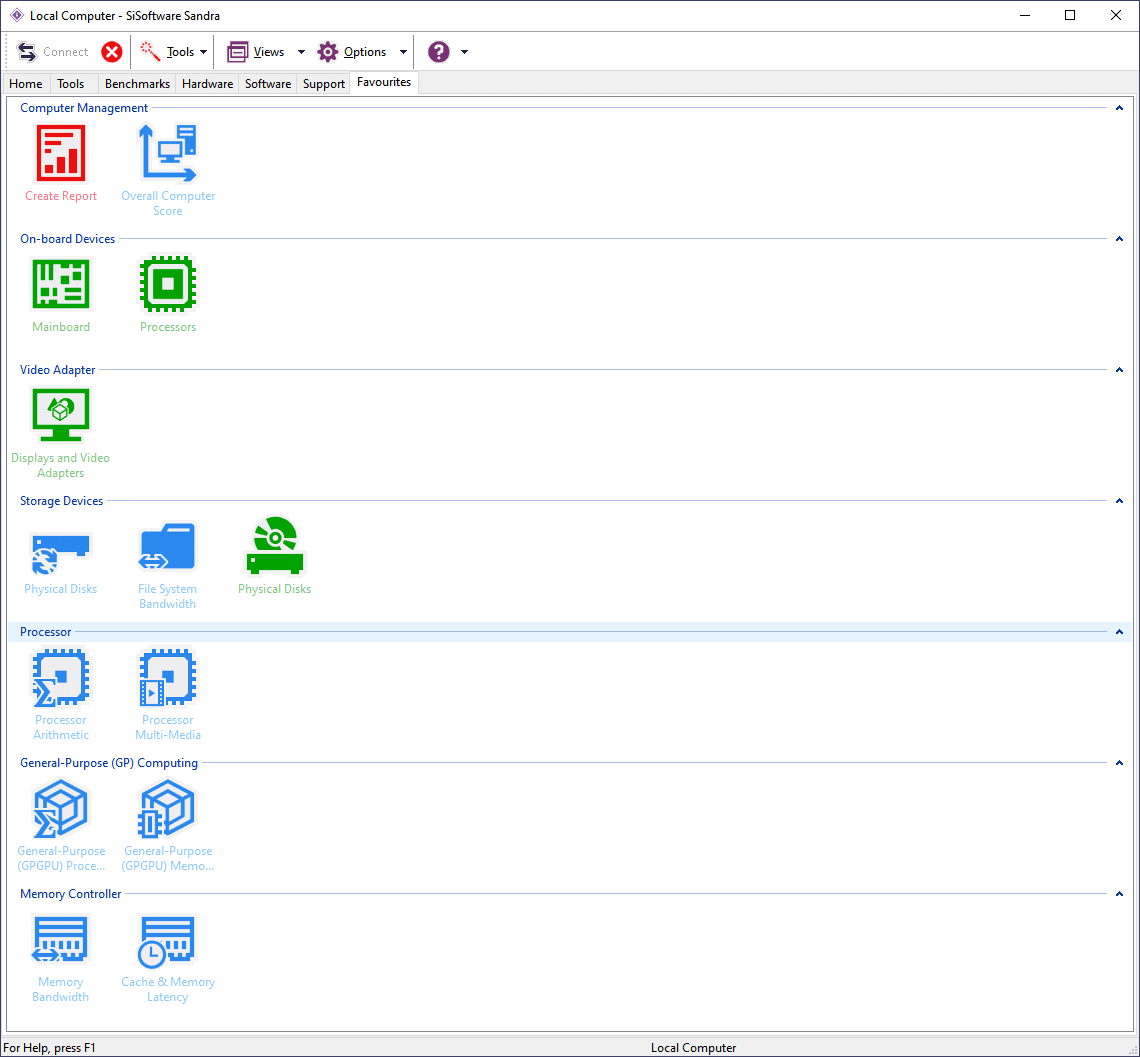Collapse the General-Purpose (GP) Computing section

pos(1120,763)
